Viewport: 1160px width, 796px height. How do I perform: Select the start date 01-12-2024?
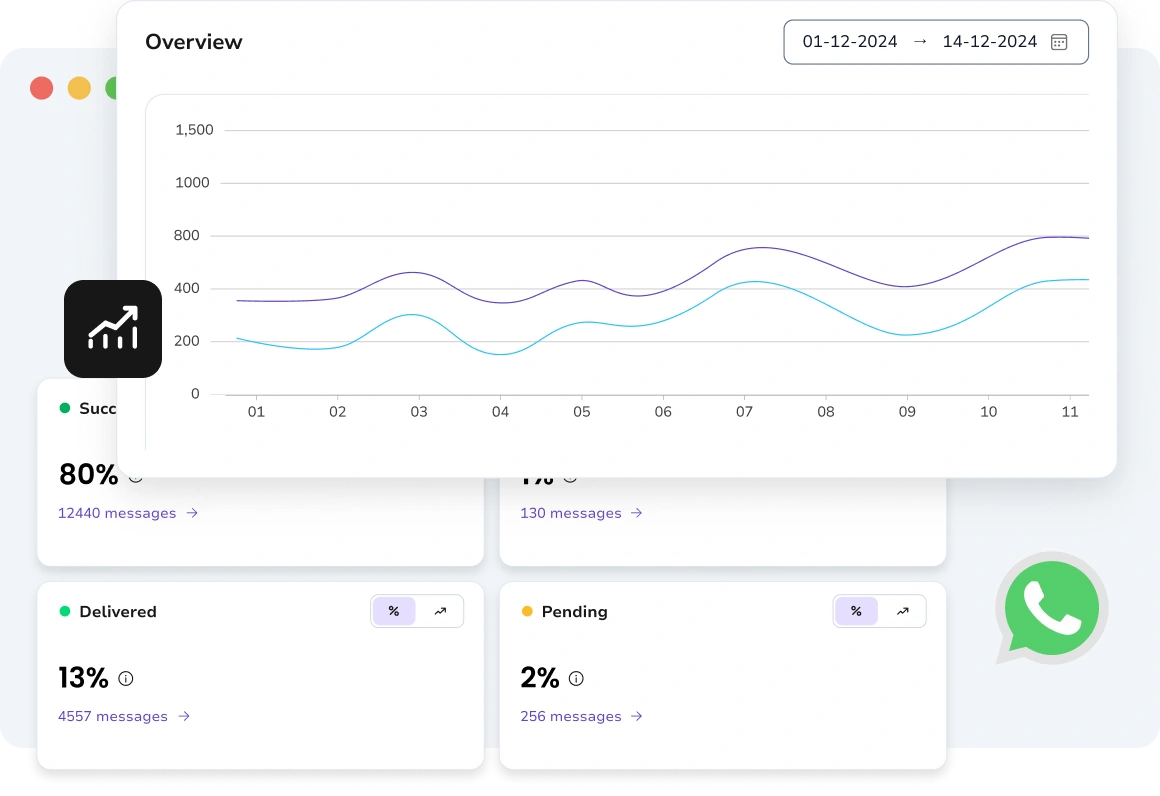pyautogui.click(x=852, y=41)
